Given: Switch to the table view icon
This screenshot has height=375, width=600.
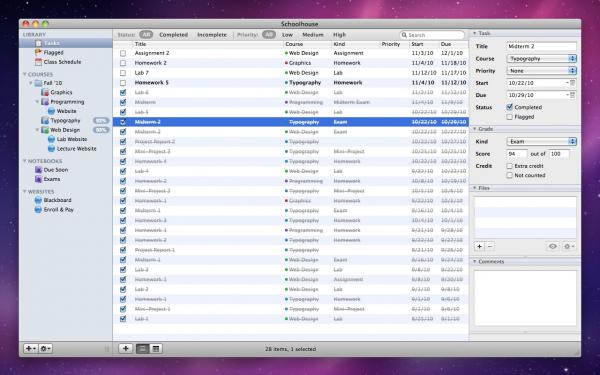Looking at the screenshot, I should click(156, 349).
